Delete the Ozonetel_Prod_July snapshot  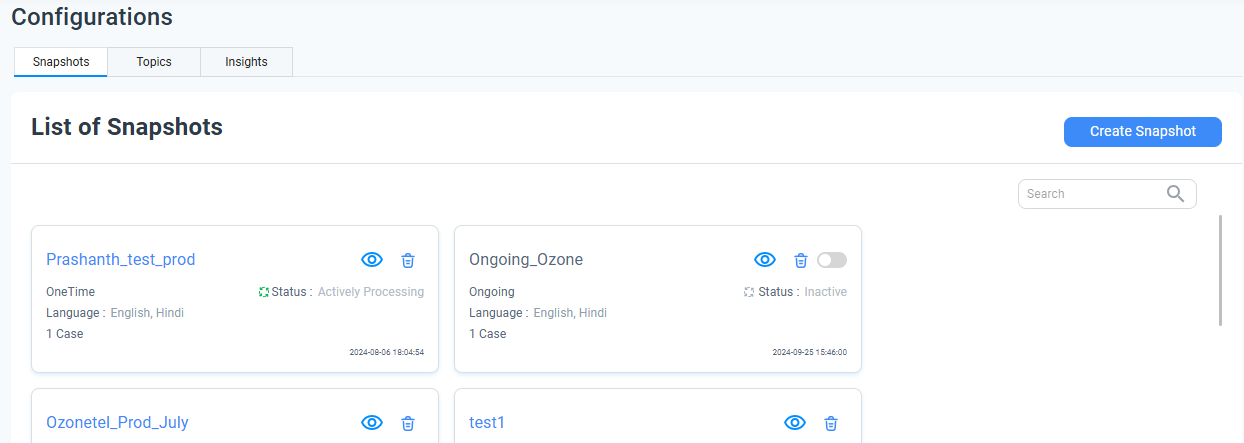click(408, 423)
